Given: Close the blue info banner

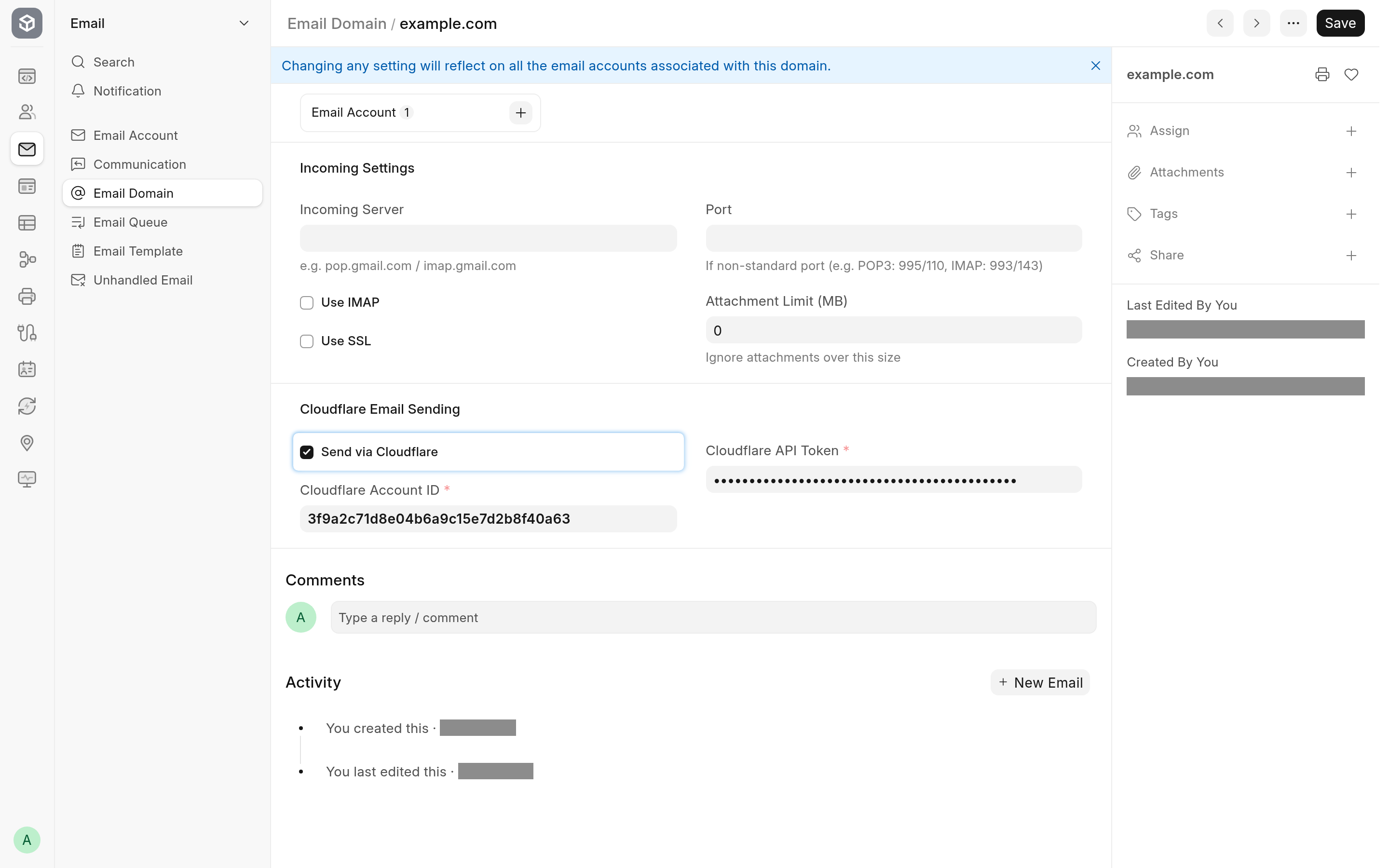Looking at the screenshot, I should [1095, 66].
